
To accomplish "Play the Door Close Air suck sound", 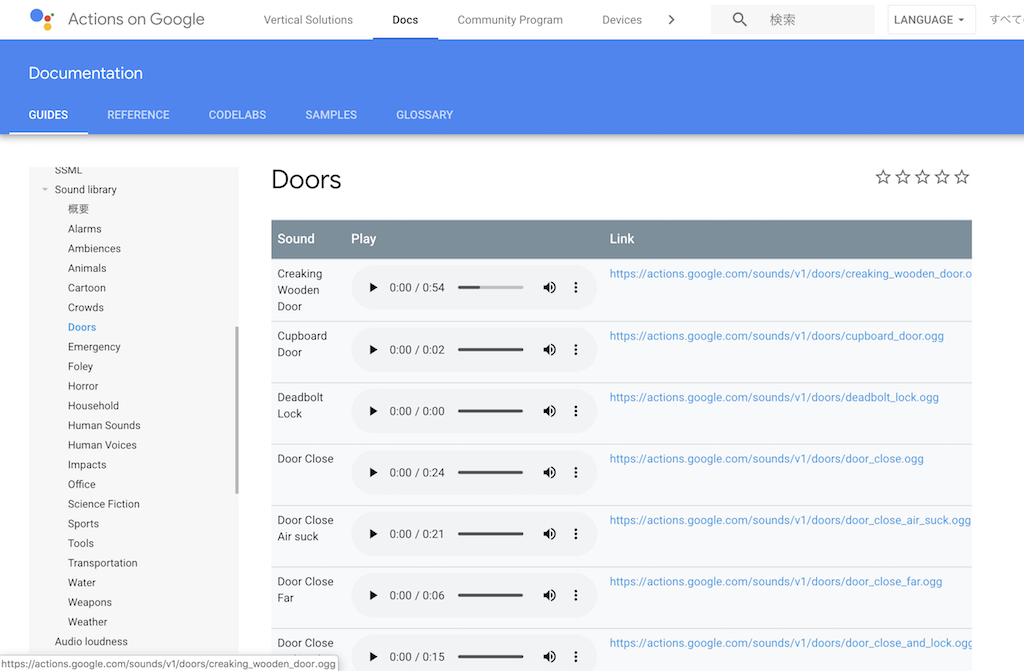I will [x=373, y=534].
